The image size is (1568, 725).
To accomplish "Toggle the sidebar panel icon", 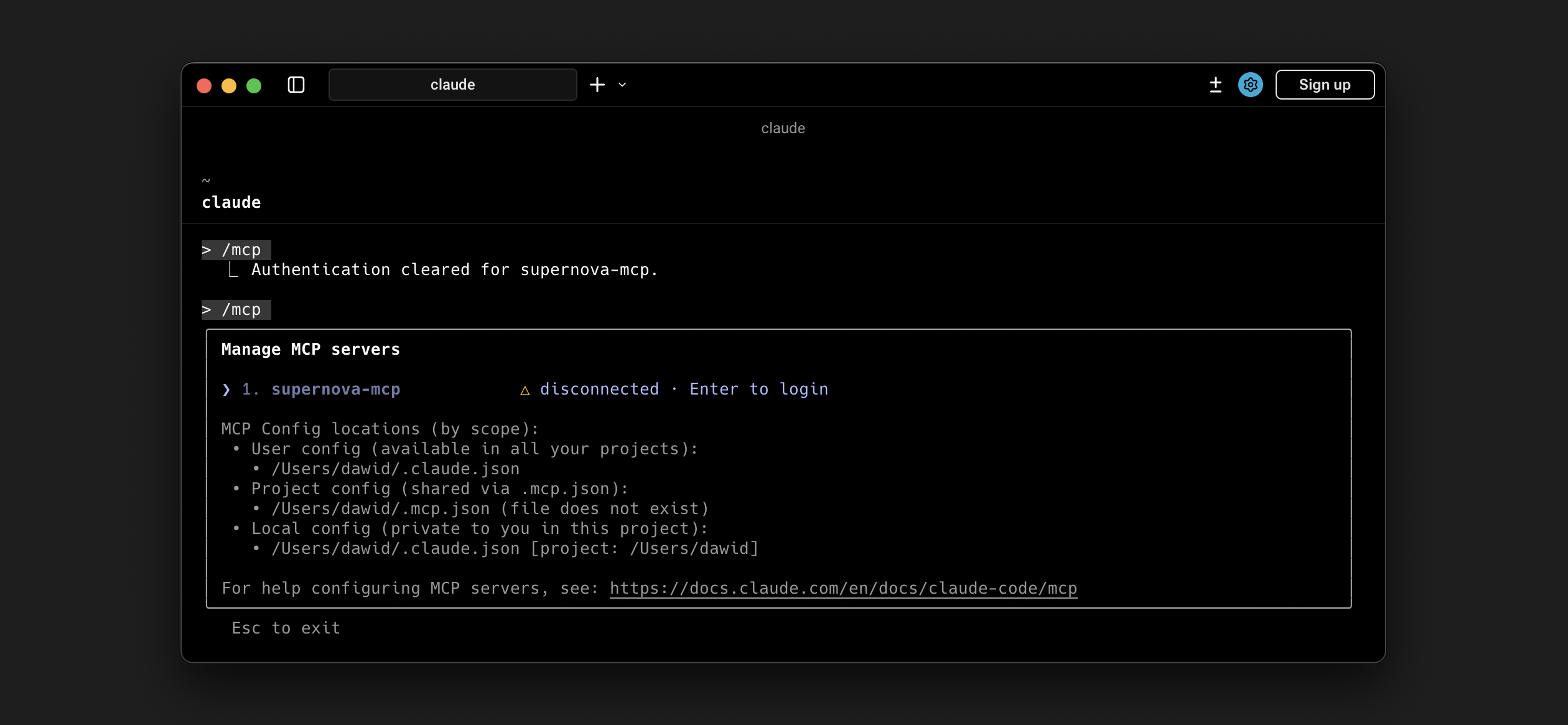I will [x=296, y=85].
